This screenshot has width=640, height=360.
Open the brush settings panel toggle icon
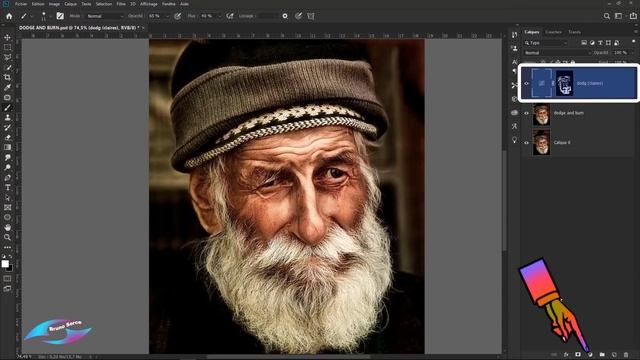tap(60, 16)
